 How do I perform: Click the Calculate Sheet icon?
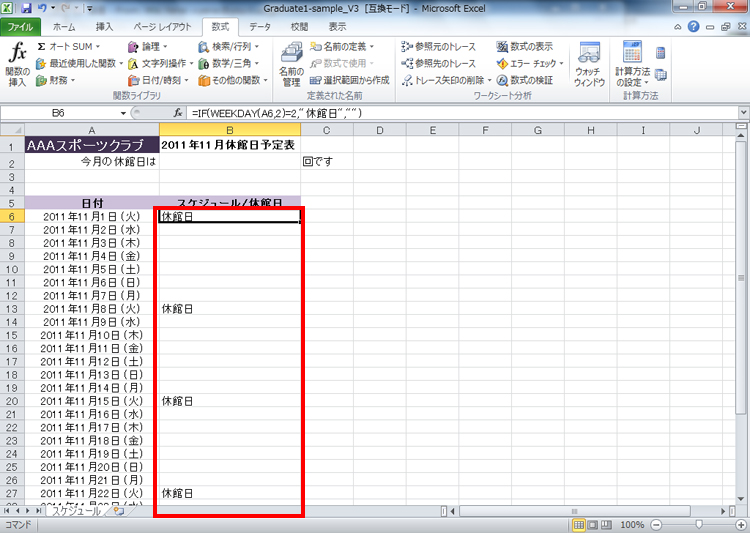pyautogui.click(x=661, y=75)
